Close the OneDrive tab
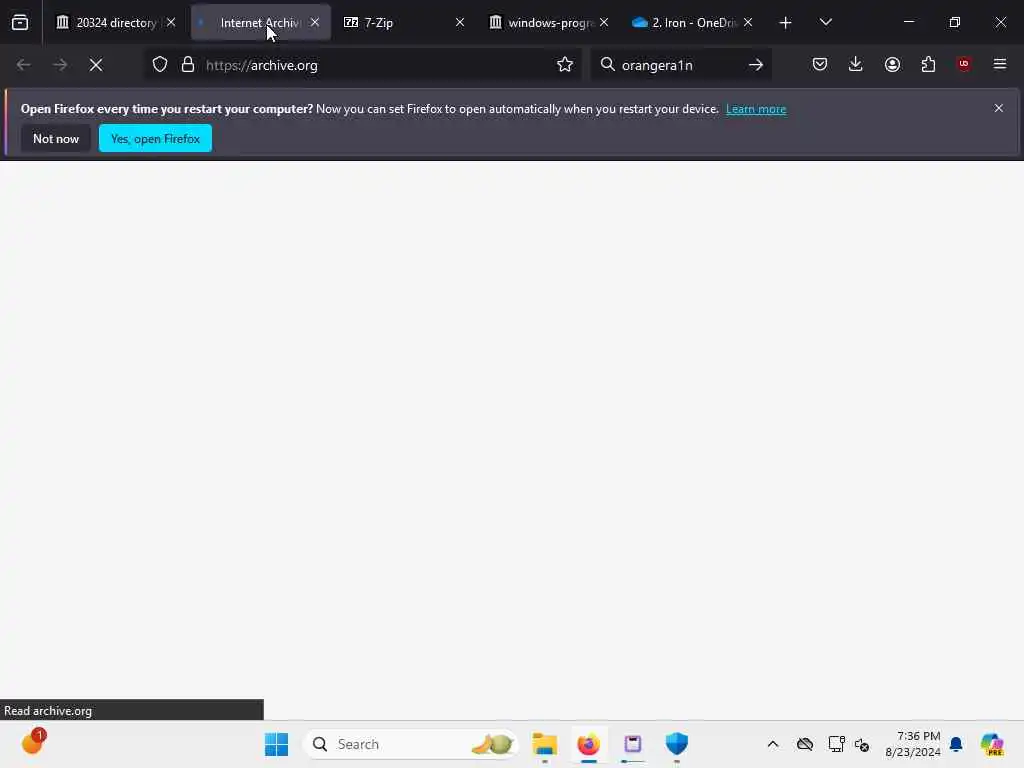Viewport: 1024px width, 768px height. tap(748, 23)
